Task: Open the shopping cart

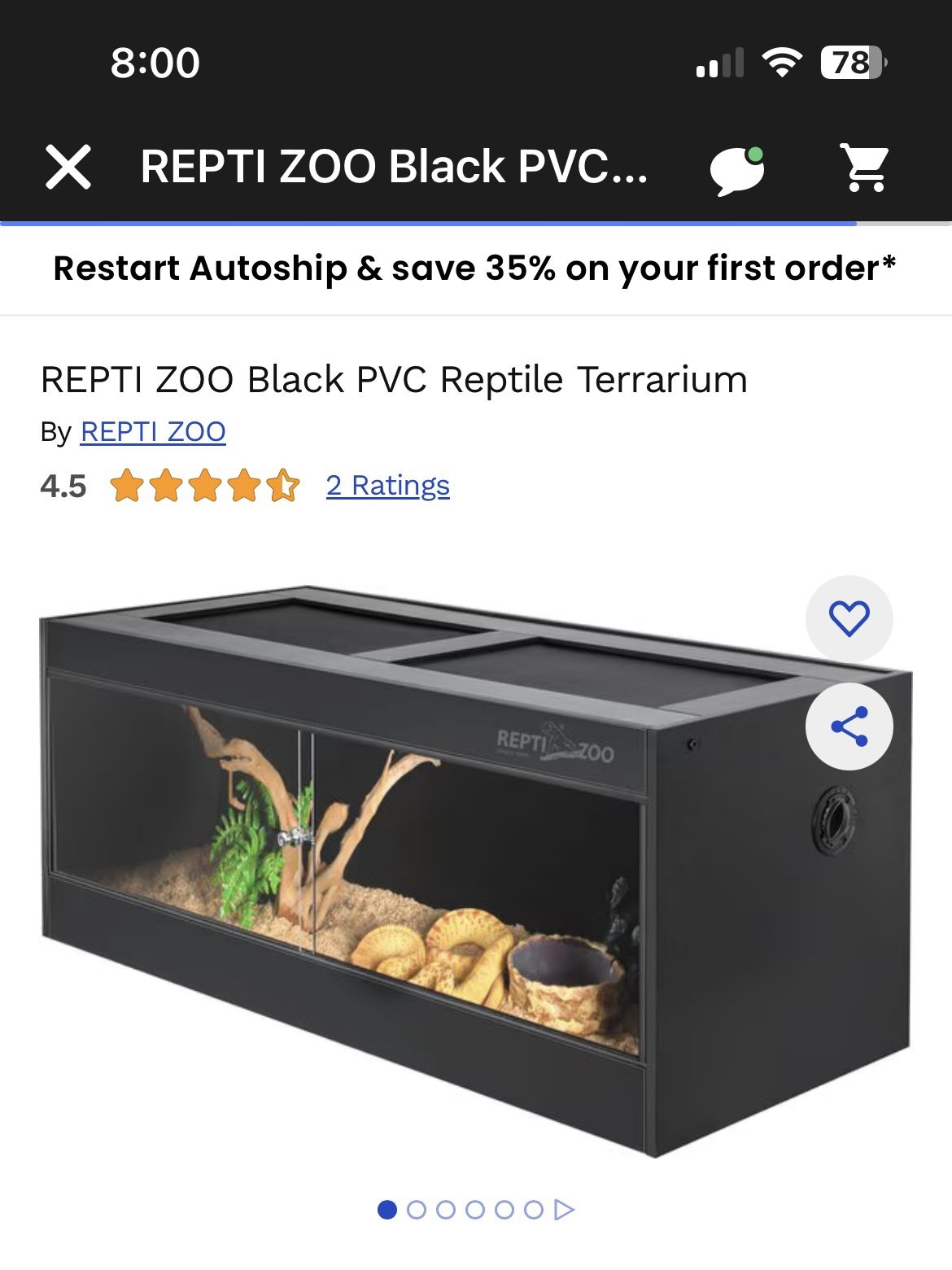Action: click(865, 168)
